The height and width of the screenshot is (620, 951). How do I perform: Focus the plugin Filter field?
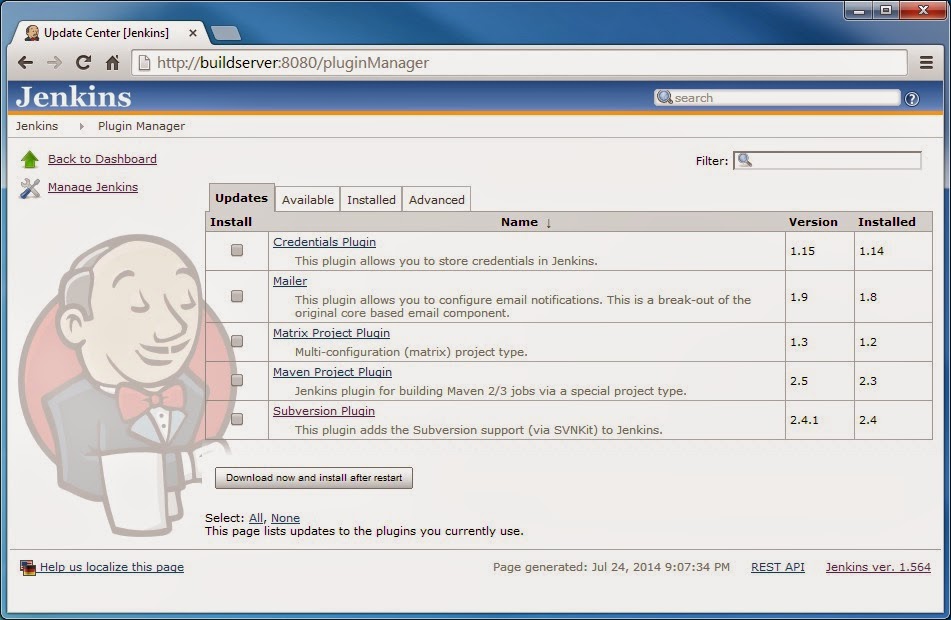click(827, 161)
